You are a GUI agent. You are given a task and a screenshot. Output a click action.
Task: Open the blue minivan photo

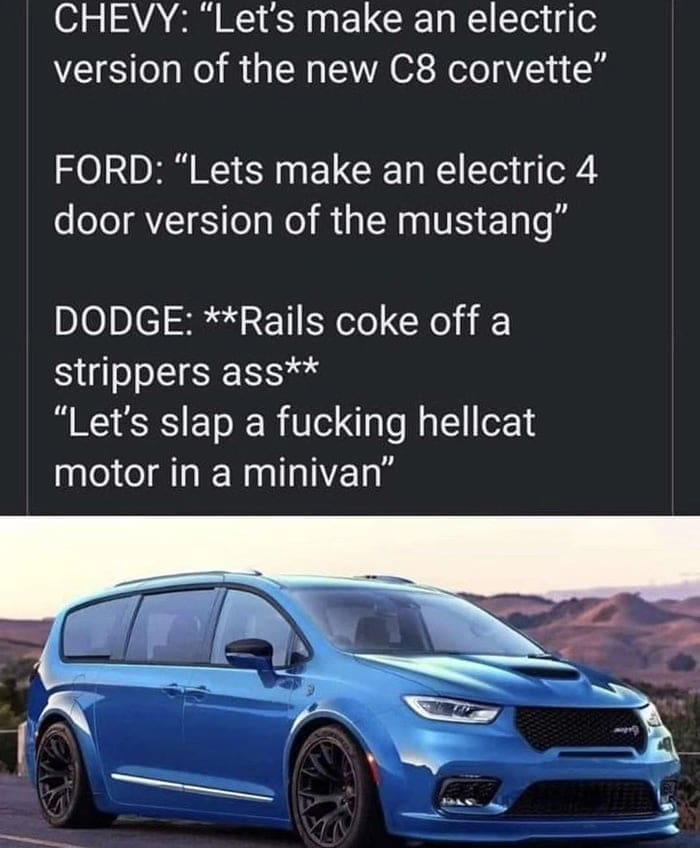[x=350, y=682]
